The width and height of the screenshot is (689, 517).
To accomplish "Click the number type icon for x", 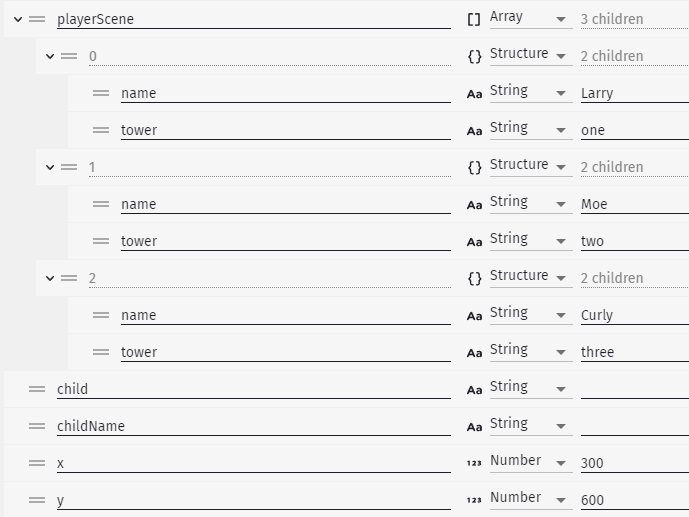I will click(474, 463).
